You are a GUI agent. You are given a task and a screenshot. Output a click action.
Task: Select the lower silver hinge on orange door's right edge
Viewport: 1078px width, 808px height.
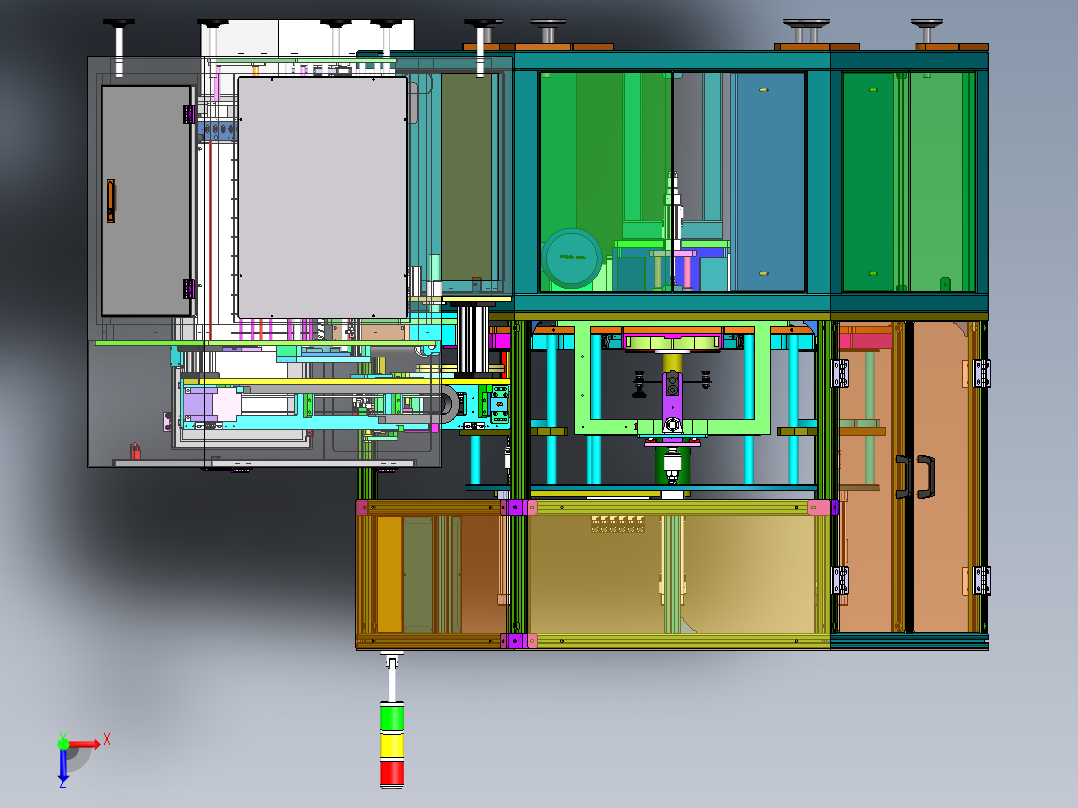(981, 580)
